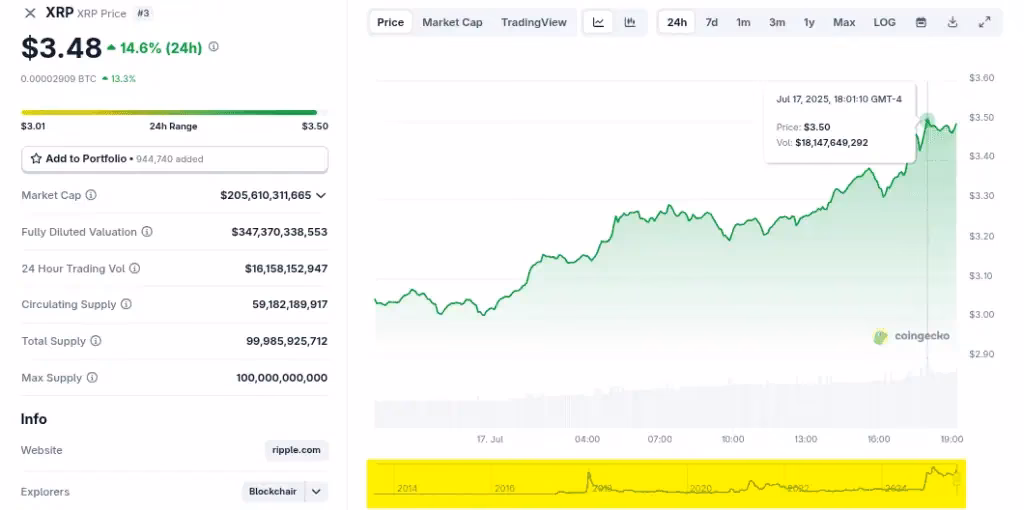
Task: Click the XRP logo icon
Action: tap(29, 13)
